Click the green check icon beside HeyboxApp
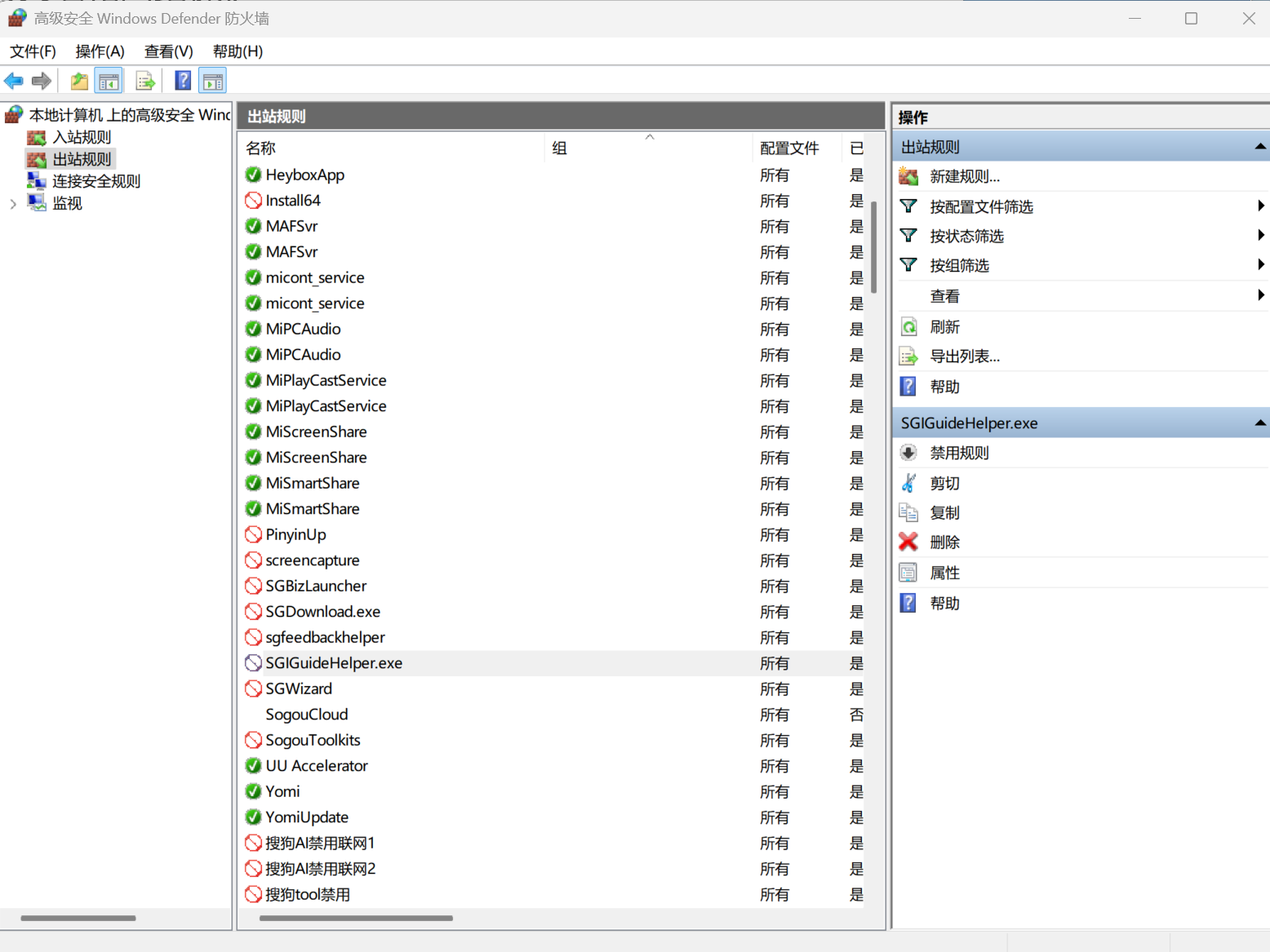The width and height of the screenshot is (1270, 952). [253, 175]
